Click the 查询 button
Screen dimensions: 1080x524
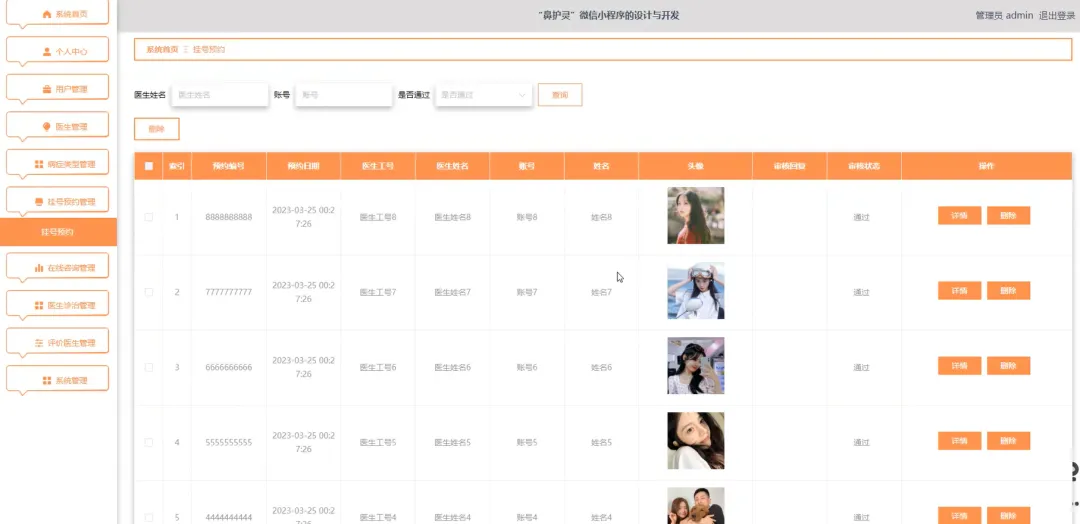coord(560,95)
